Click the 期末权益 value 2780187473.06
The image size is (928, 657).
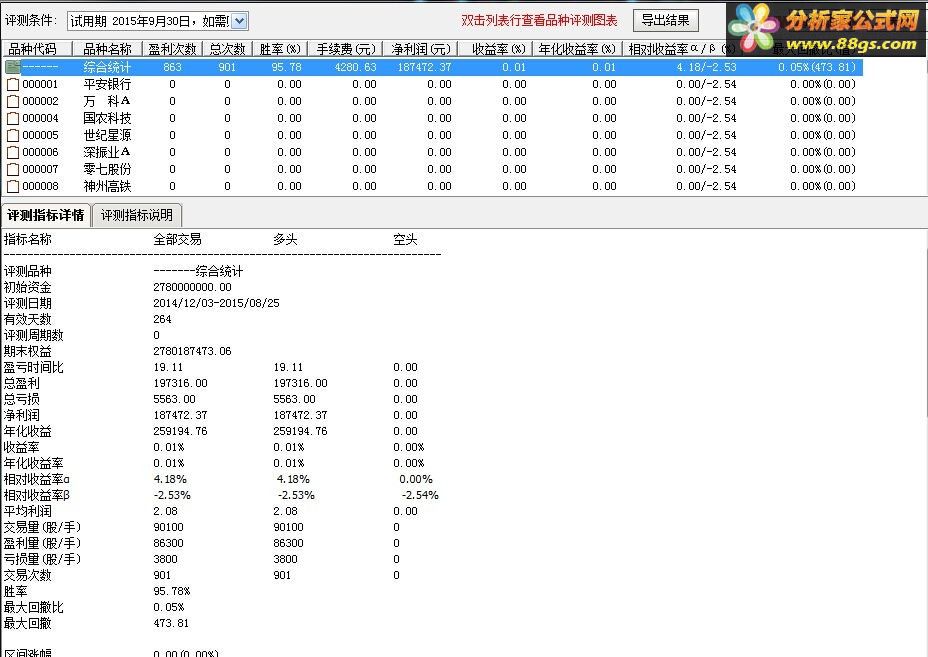tap(192, 351)
